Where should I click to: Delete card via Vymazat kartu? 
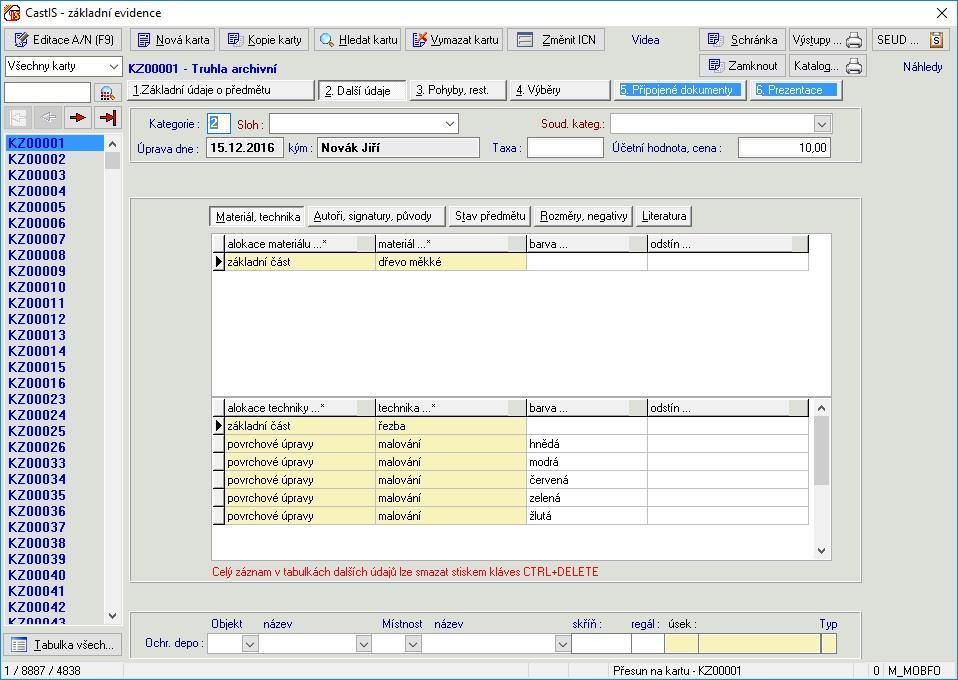[455, 40]
